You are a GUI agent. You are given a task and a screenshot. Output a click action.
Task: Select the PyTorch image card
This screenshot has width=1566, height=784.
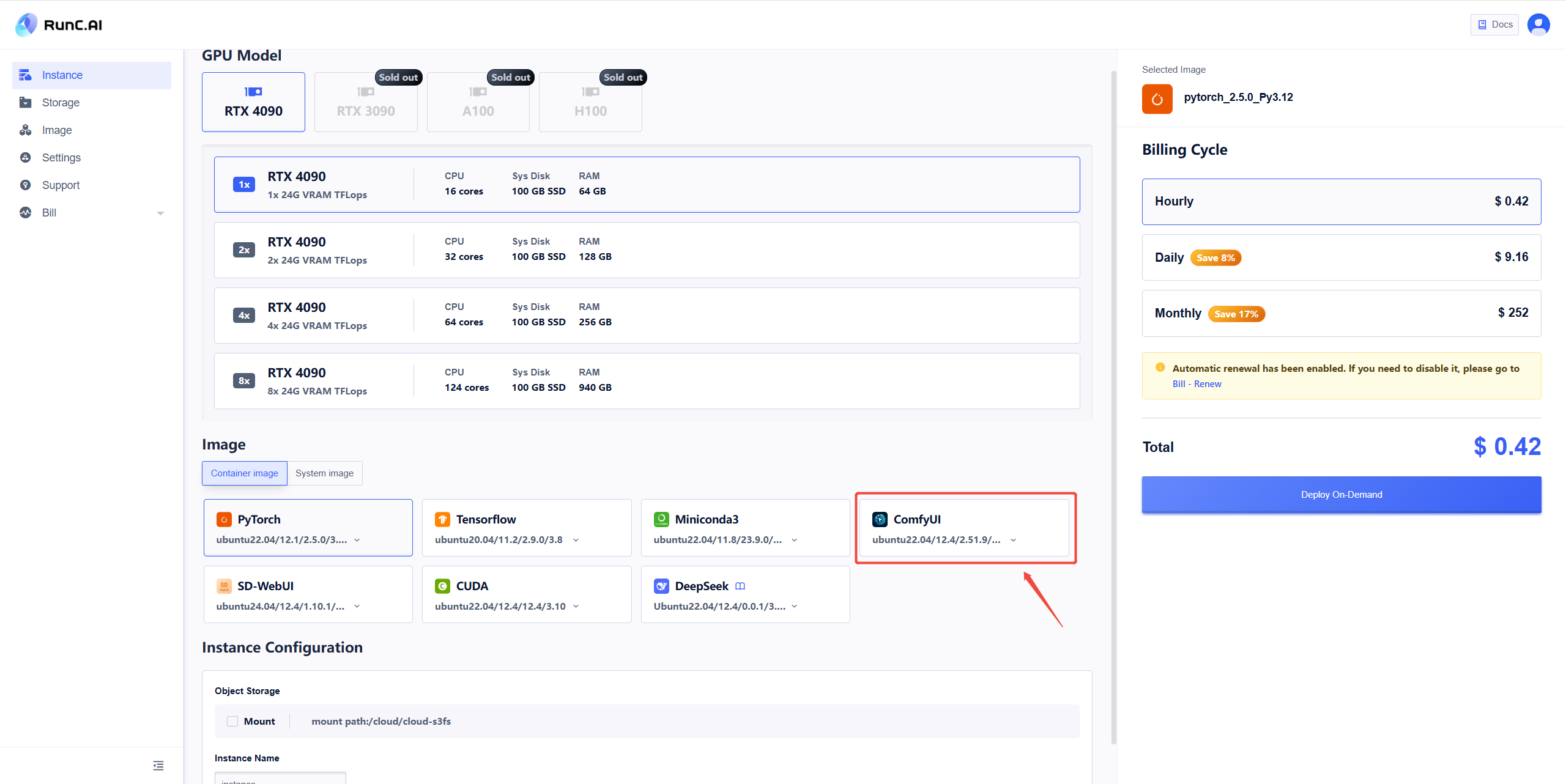click(308, 528)
